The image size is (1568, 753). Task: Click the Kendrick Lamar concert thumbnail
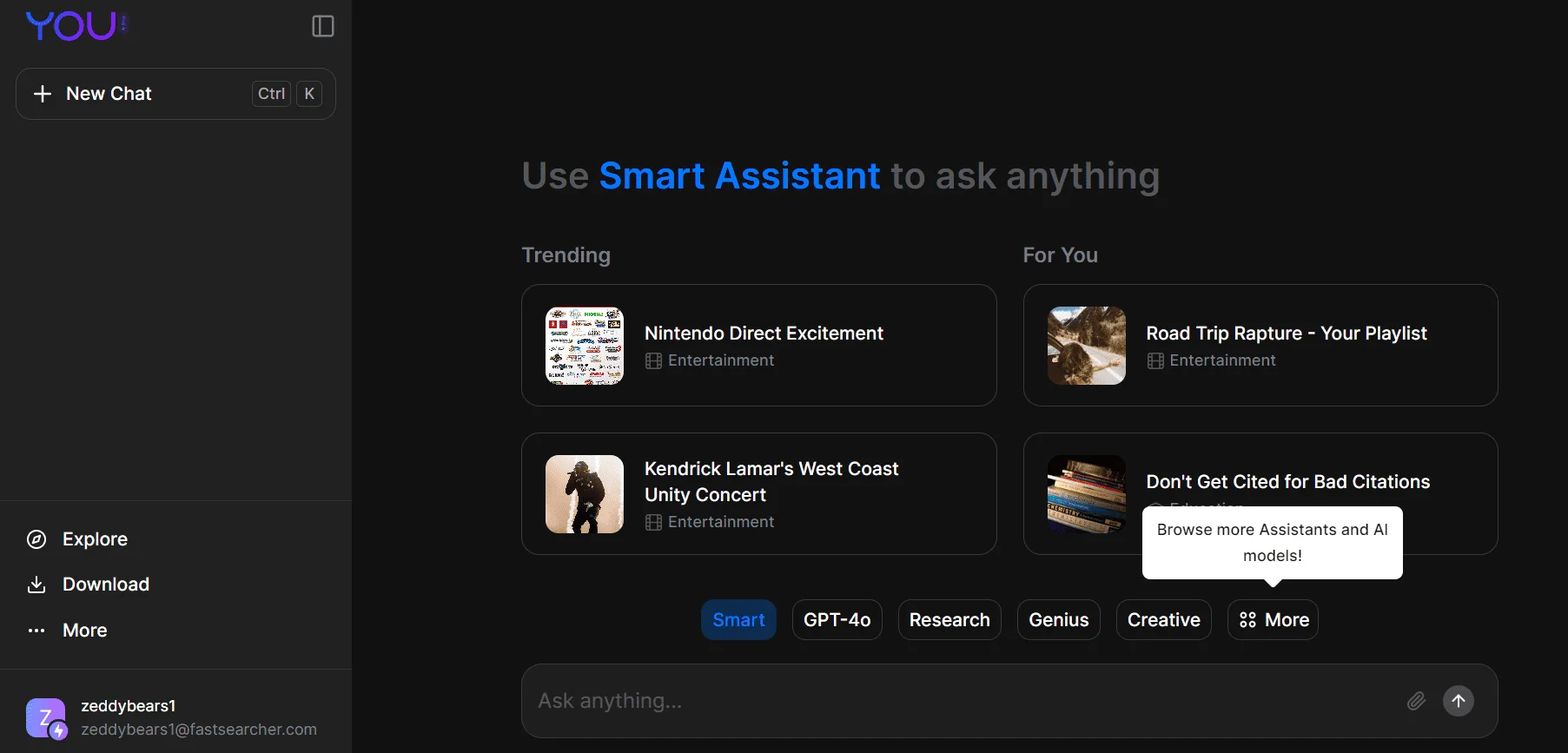click(585, 494)
